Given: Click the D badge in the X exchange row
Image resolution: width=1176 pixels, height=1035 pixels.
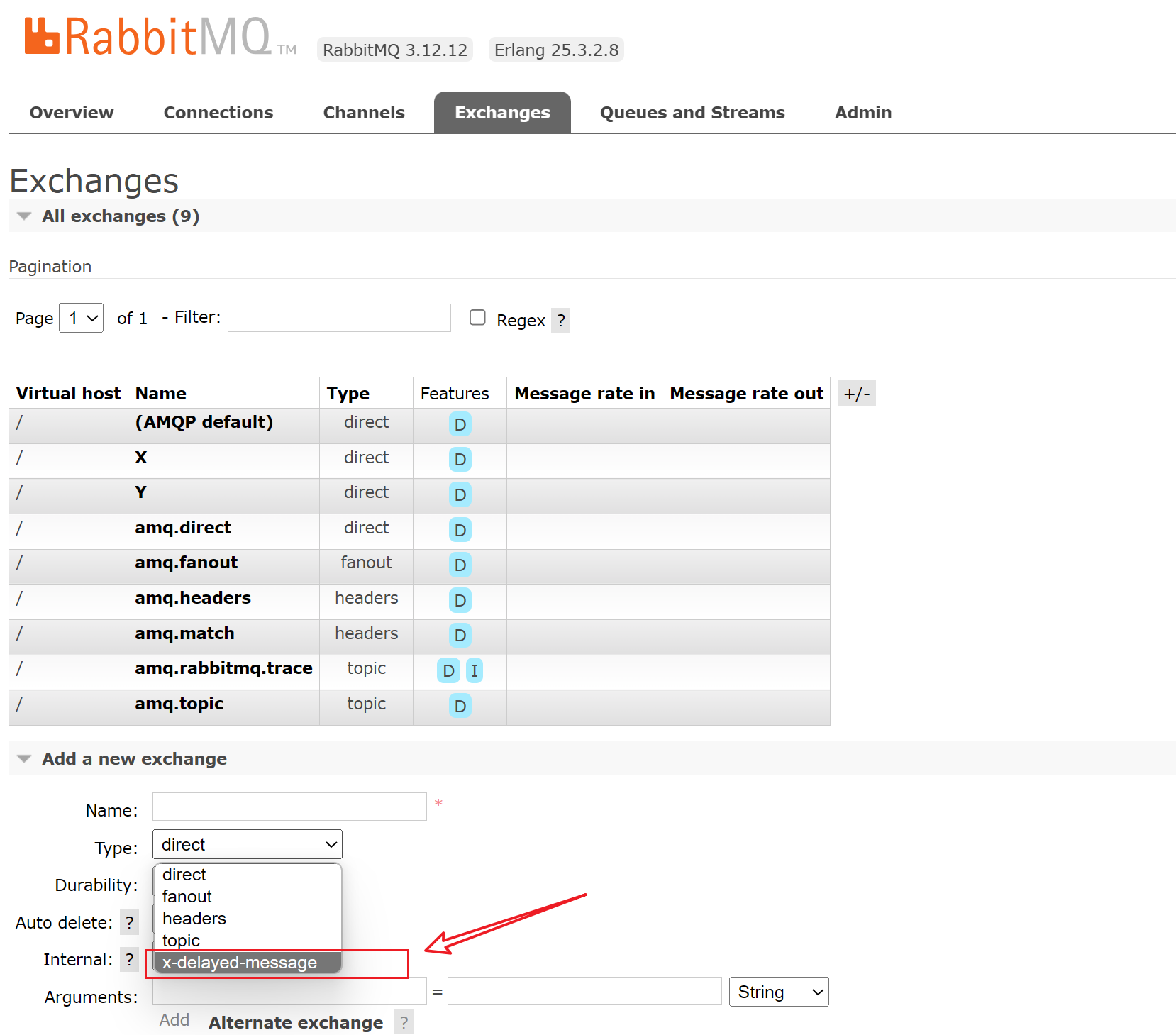Looking at the screenshot, I should point(460,459).
